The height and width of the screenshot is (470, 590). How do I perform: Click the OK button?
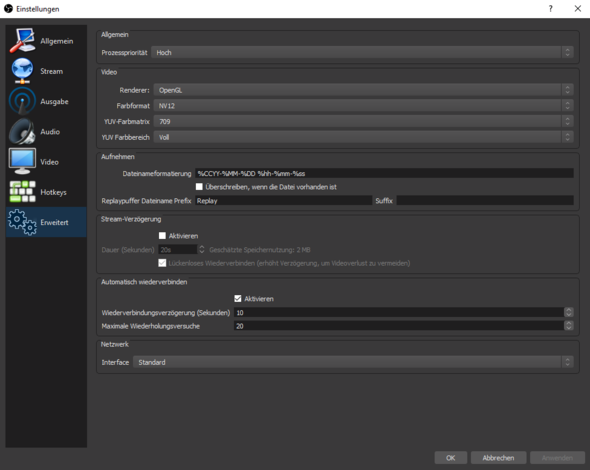[451, 458]
